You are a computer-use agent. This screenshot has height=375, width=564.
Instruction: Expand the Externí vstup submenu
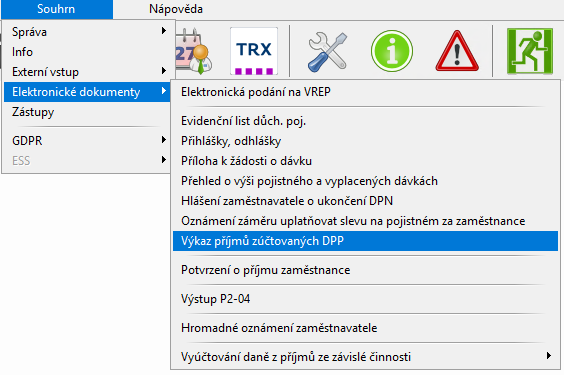(x=87, y=72)
